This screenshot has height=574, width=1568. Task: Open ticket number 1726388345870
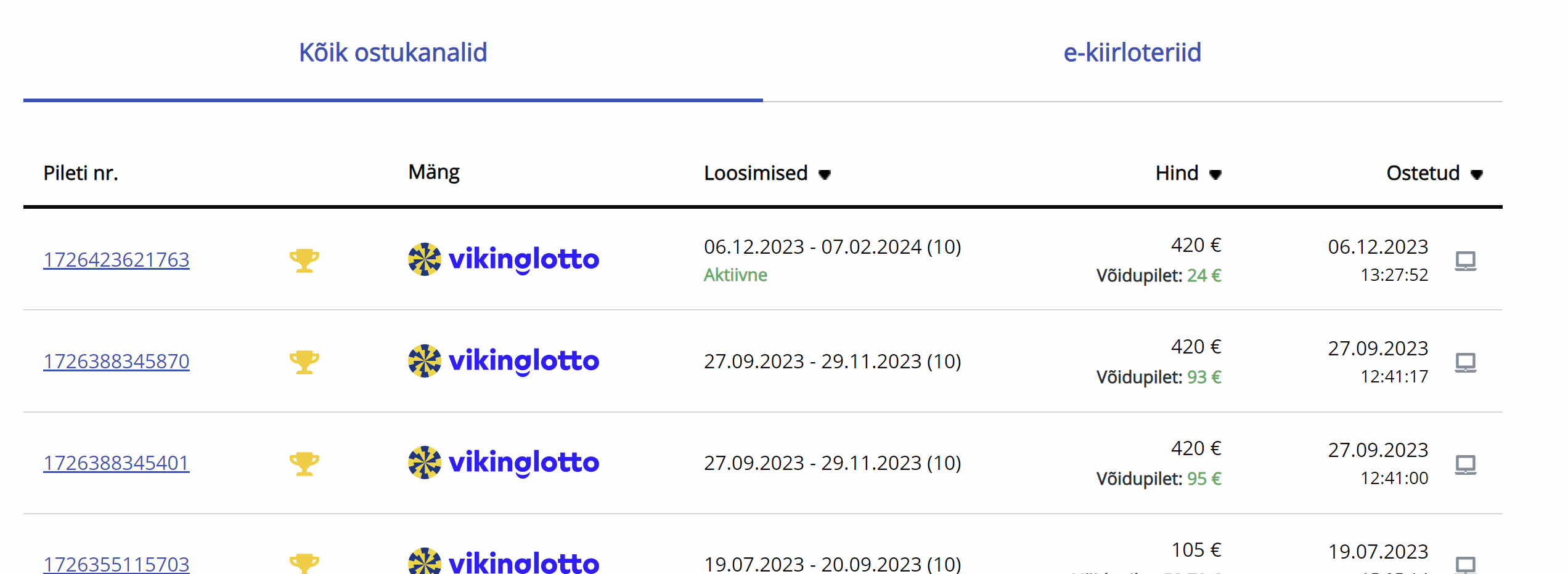coord(116,362)
